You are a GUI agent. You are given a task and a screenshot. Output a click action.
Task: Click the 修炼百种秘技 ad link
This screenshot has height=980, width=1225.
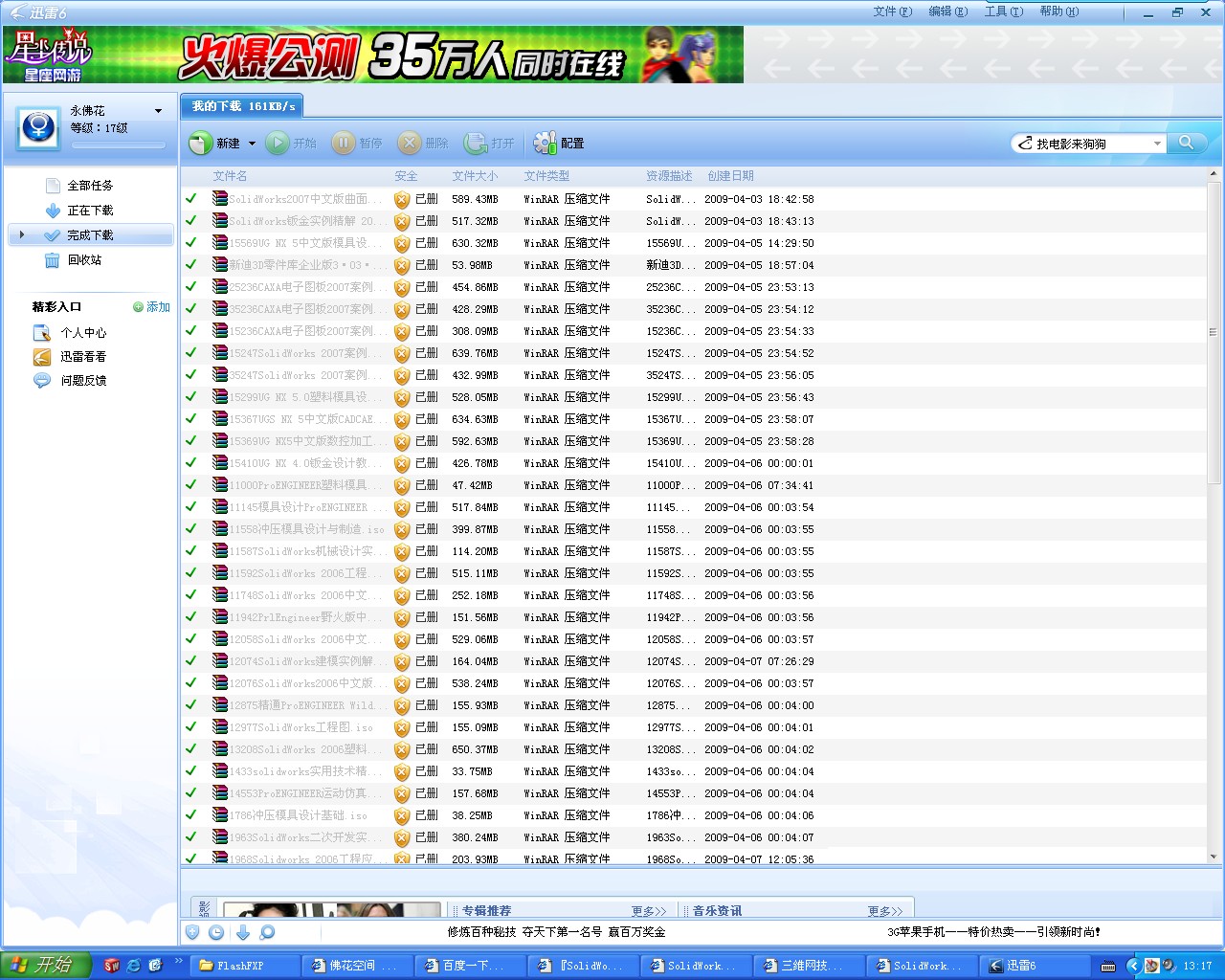point(556,932)
